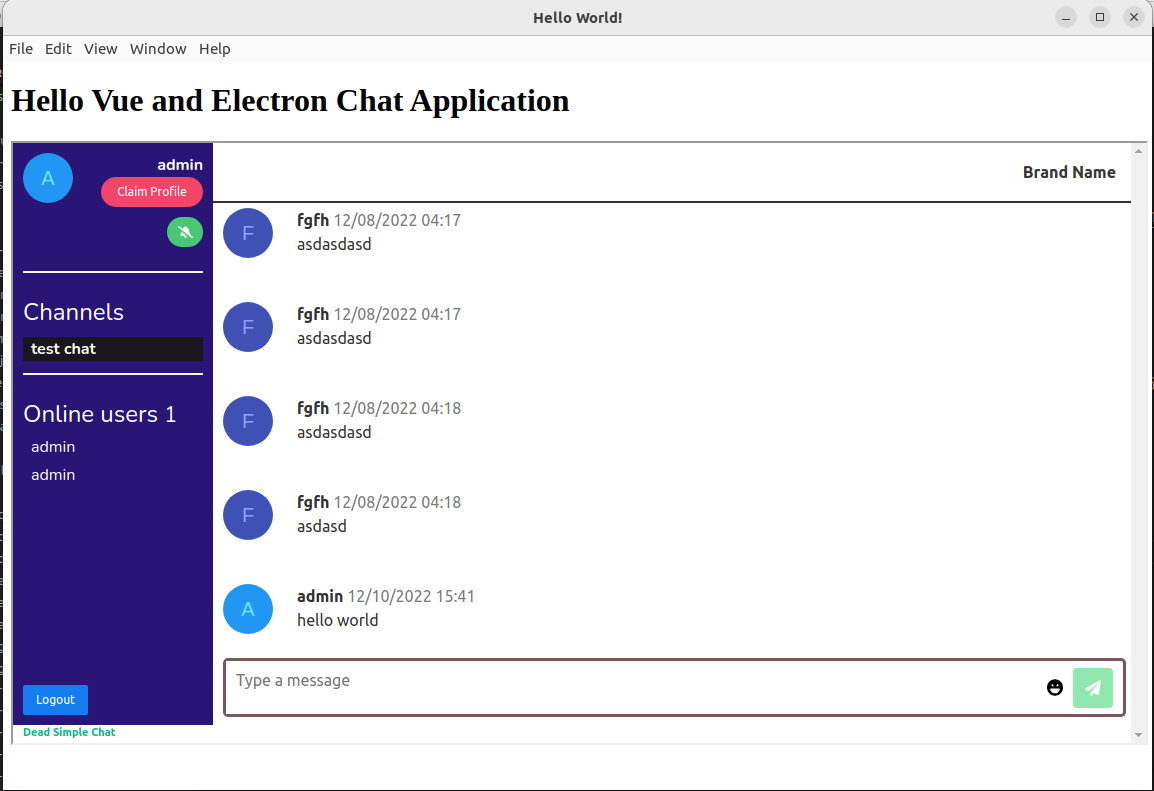Click the send message paper plane icon
The image size is (1154, 791).
(x=1093, y=688)
